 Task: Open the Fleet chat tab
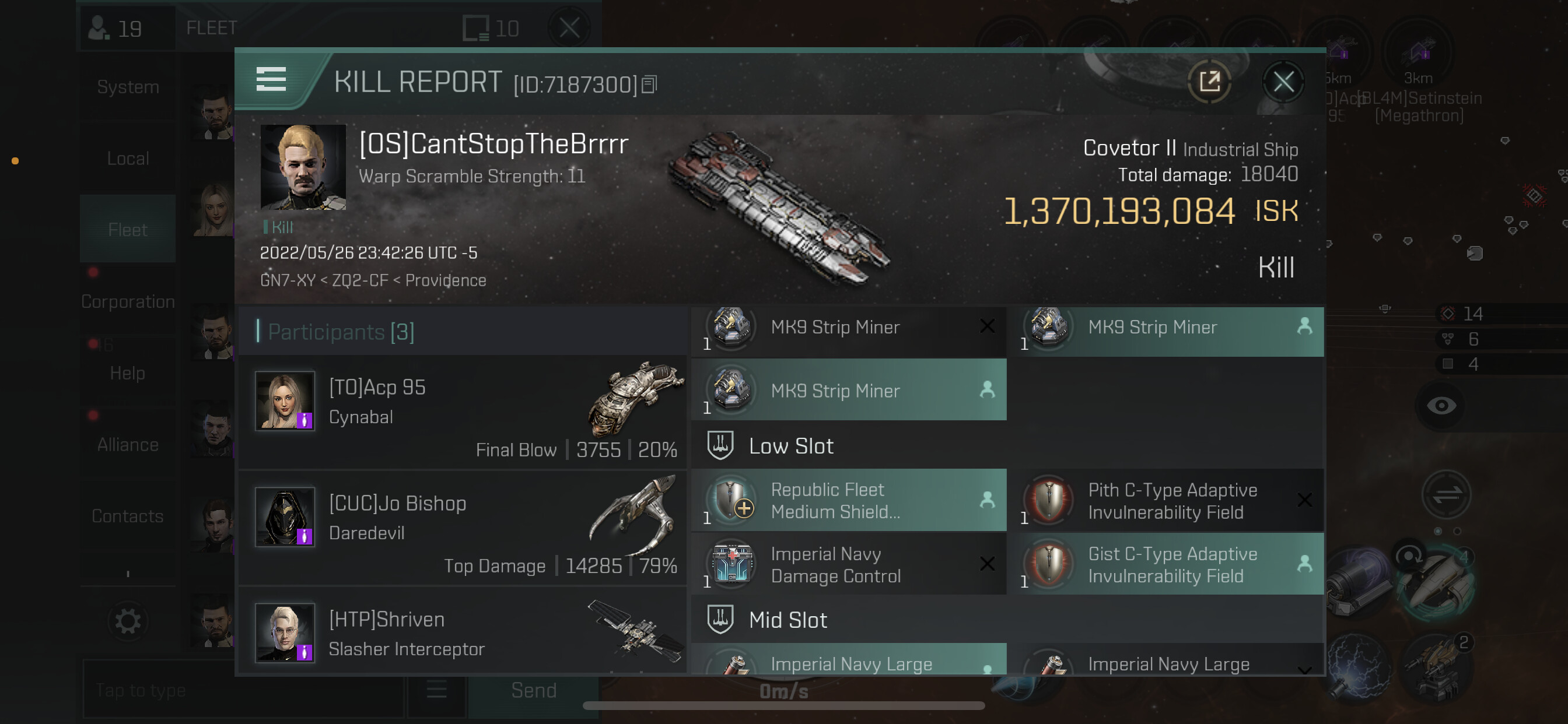tap(128, 229)
